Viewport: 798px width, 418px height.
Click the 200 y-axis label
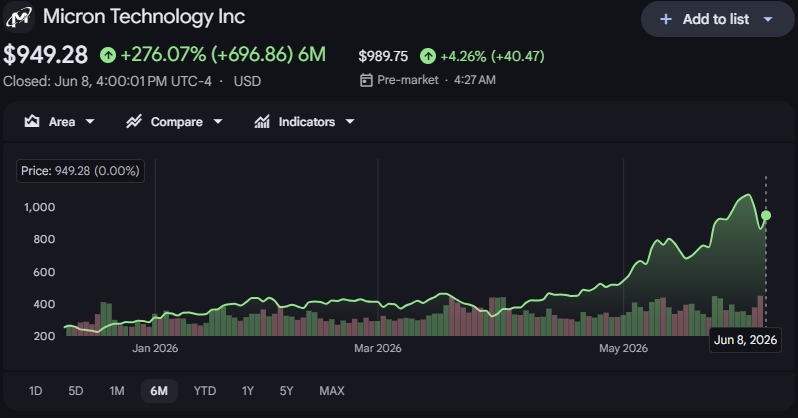tap(44, 336)
